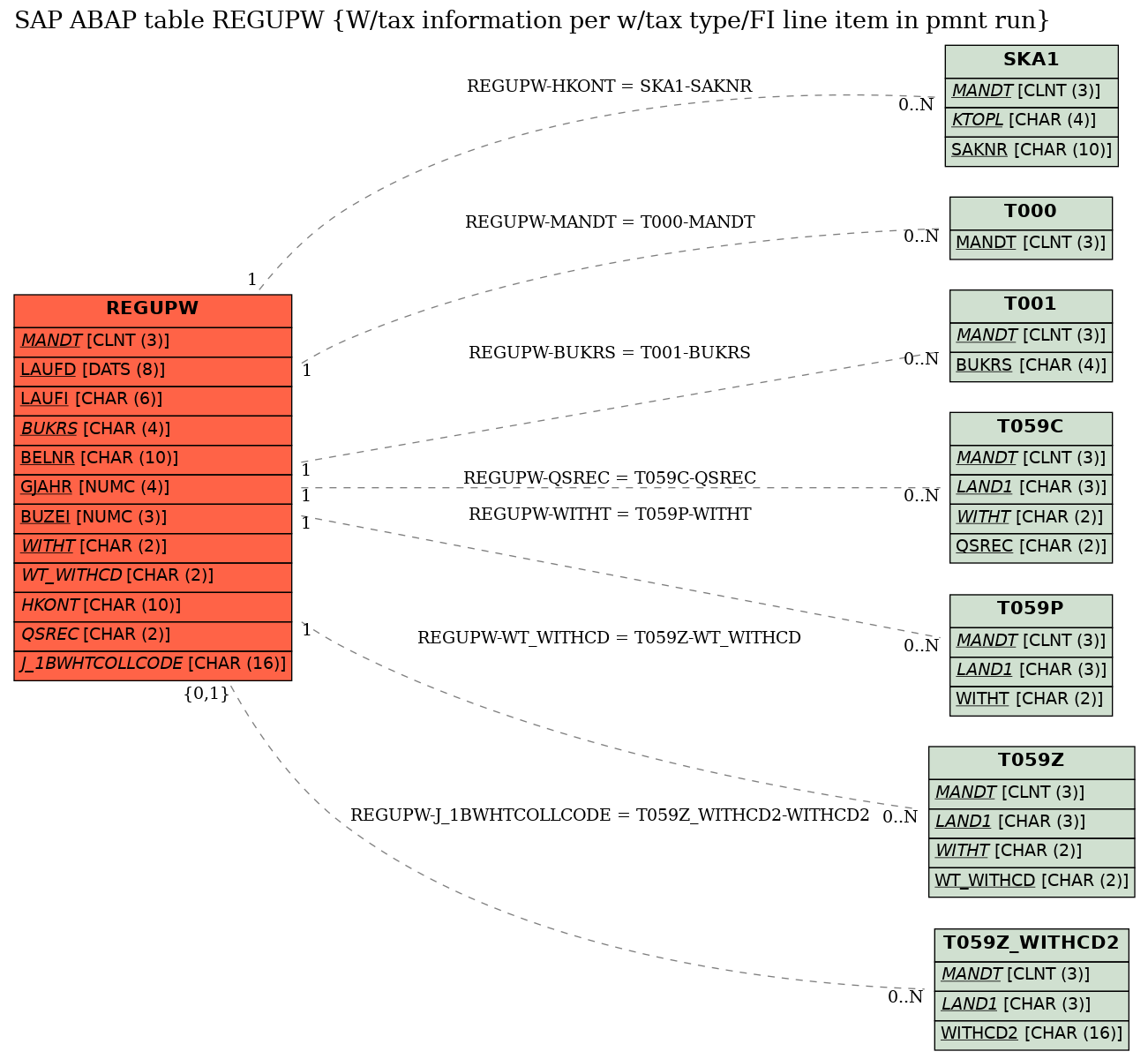Select the KTOPL [CHAR (4)] field in SKA1
Screen dimensions: 1148x1059
(x=1032, y=121)
